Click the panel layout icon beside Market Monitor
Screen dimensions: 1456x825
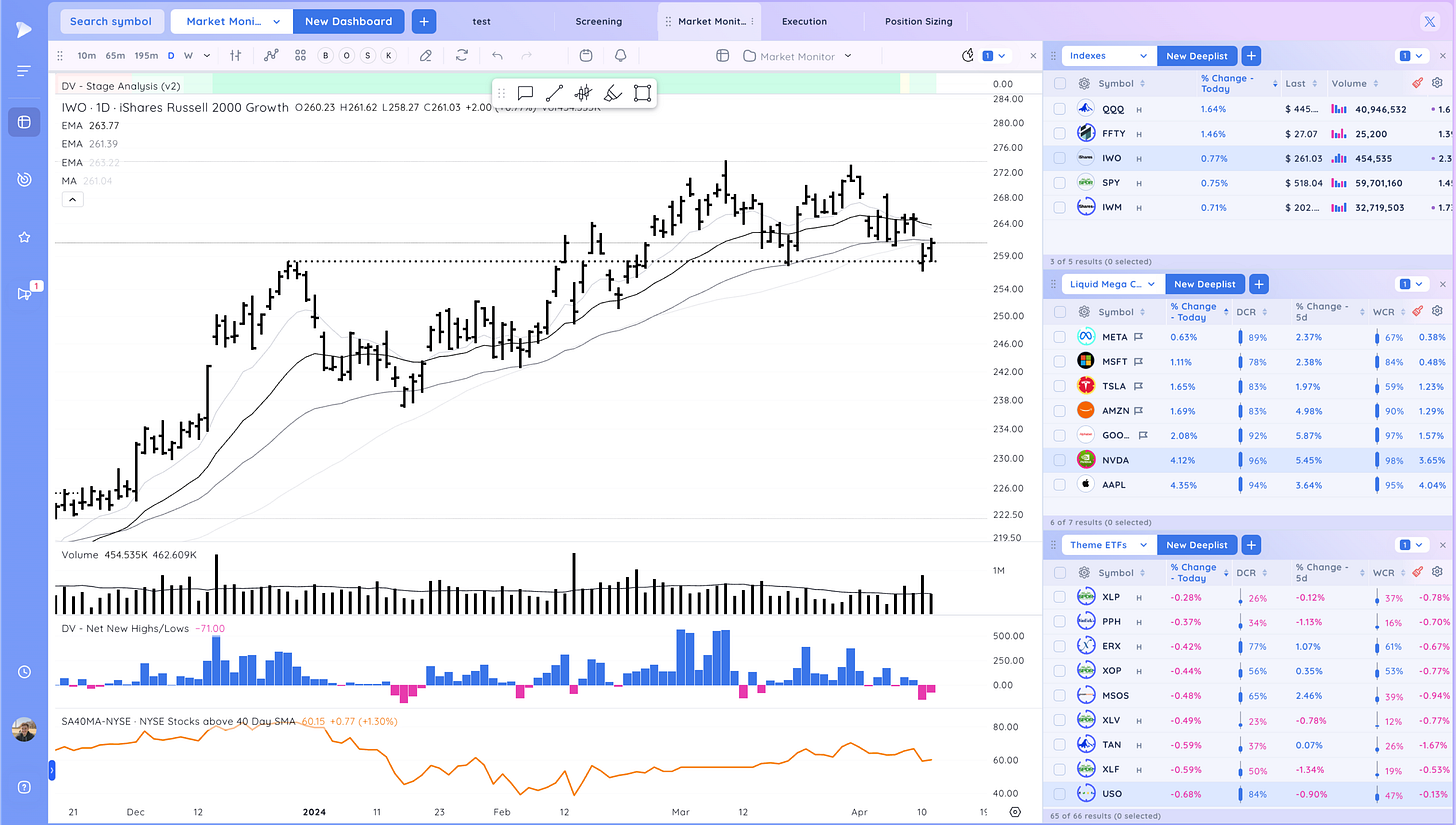[x=723, y=56]
